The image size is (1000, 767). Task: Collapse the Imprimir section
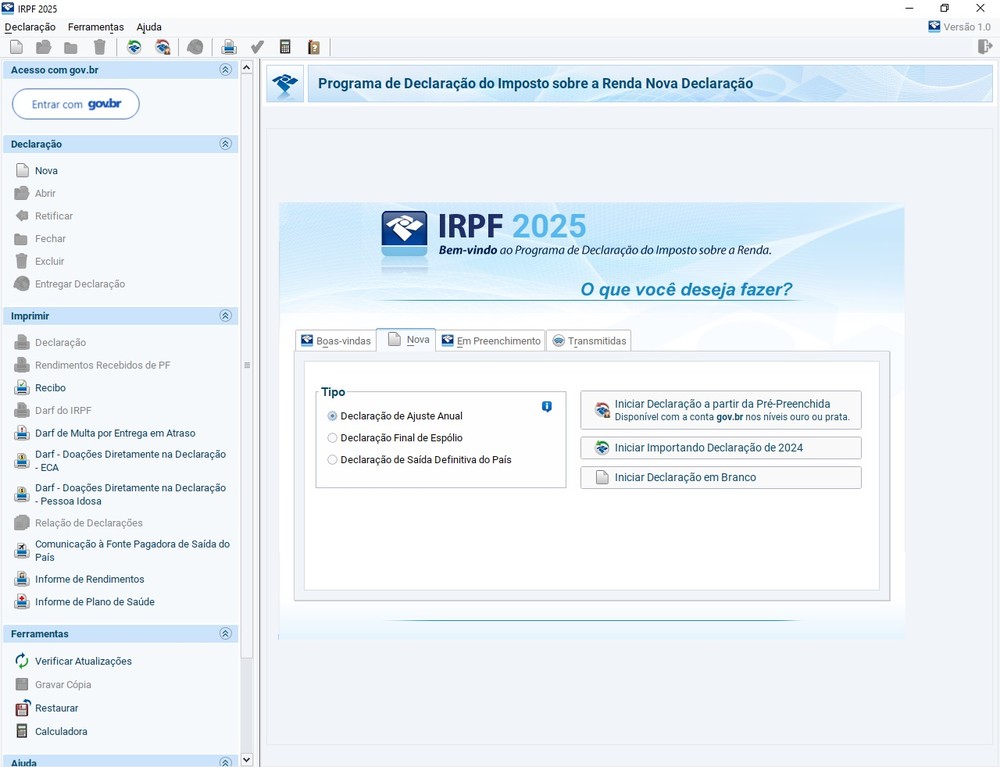(x=225, y=316)
